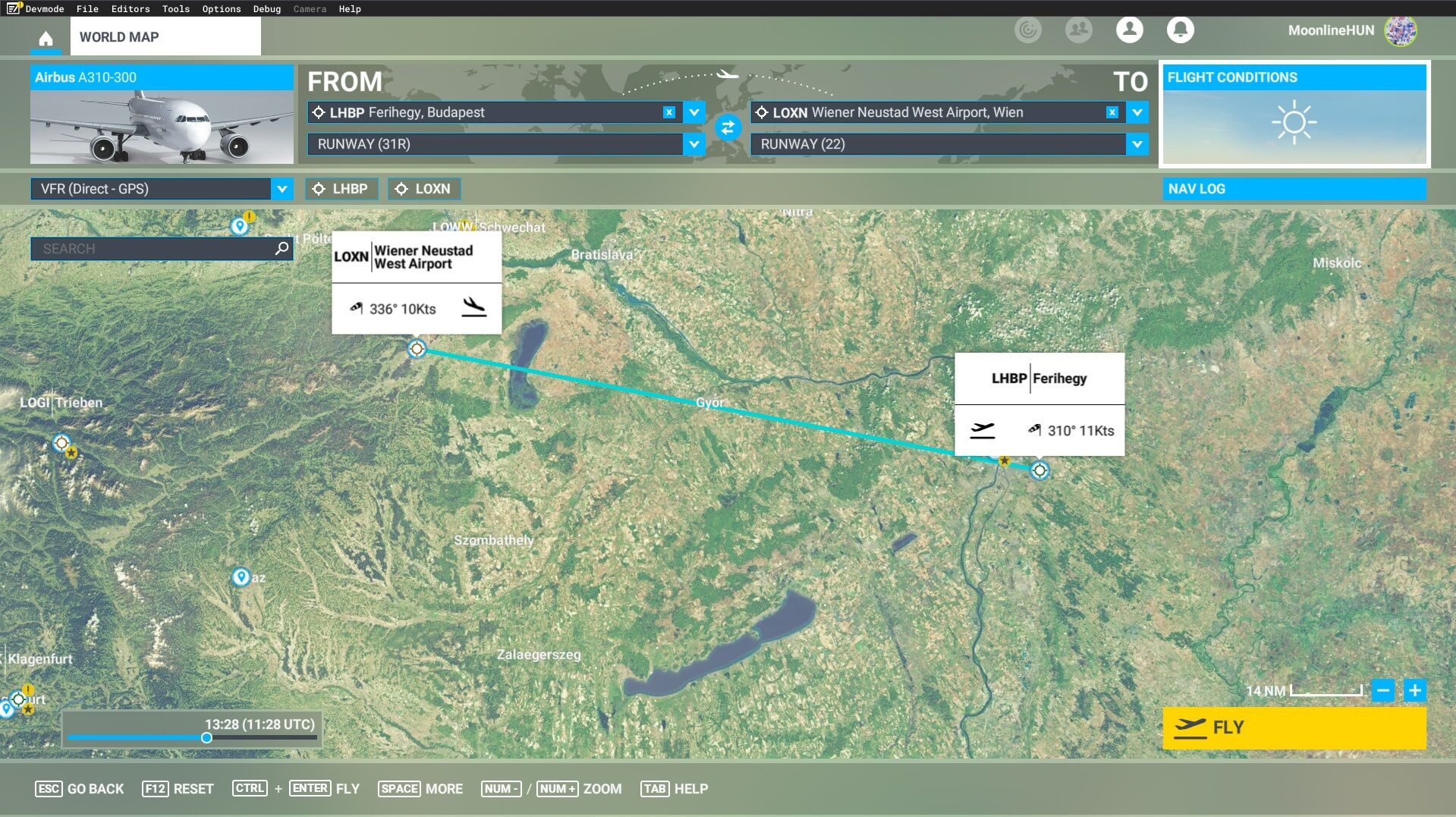This screenshot has width=1456, height=817.
Task: Expand the arrival airport dropdown arrow
Action: tap(1137, 112)
